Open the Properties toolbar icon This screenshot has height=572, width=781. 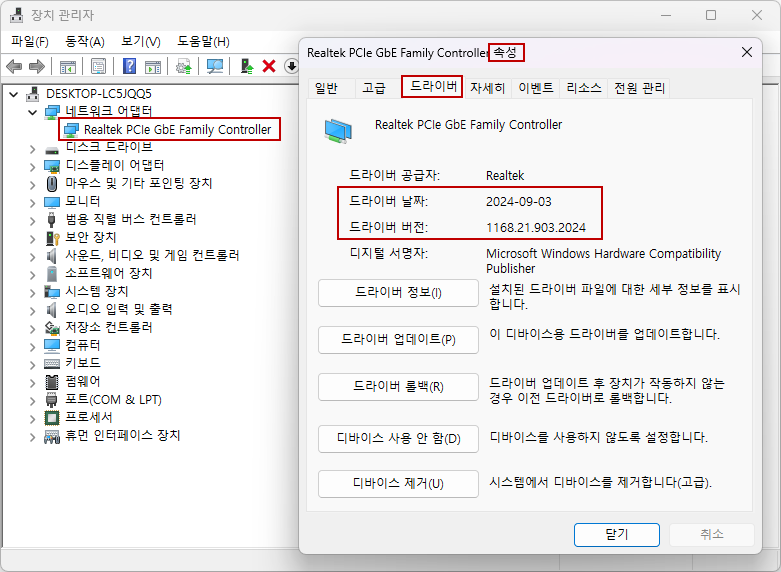pos(98,66)
